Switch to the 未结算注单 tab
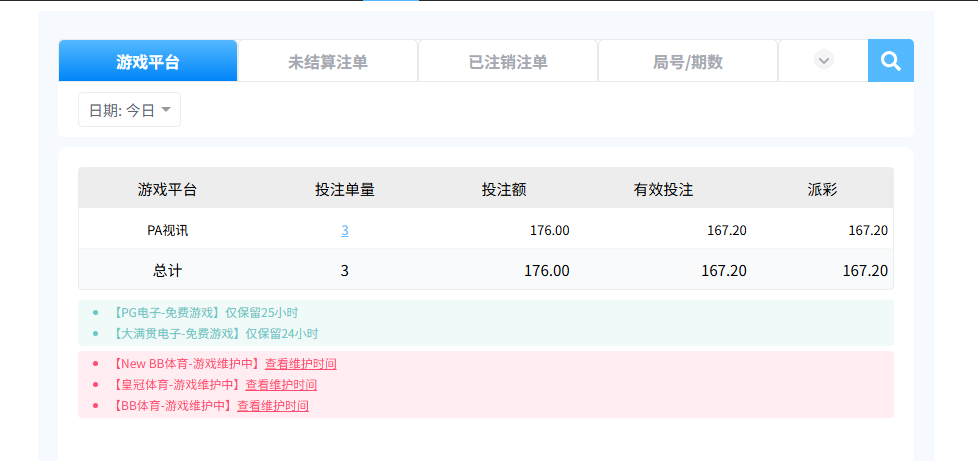Screen dimensions: 978x461 tap(328, 62)
